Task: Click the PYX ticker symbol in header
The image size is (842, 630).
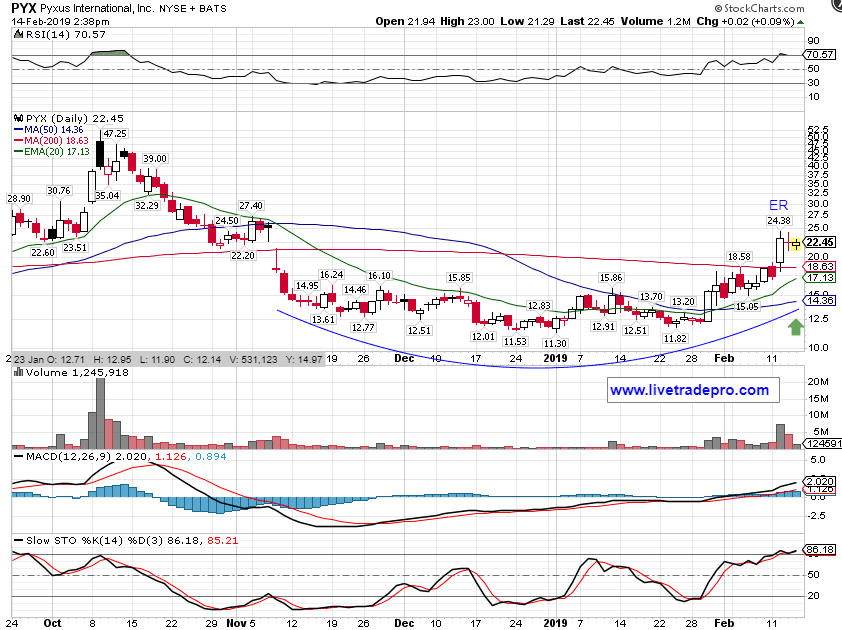Action: click(x=26, y=8)
